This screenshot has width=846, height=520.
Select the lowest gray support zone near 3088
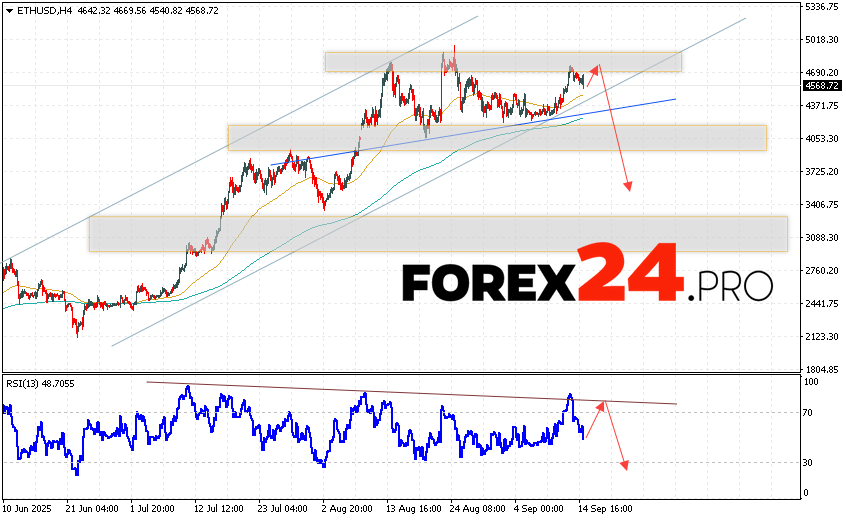(437, 233)
